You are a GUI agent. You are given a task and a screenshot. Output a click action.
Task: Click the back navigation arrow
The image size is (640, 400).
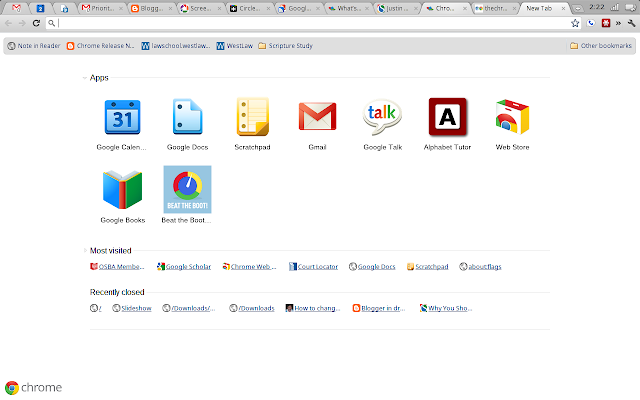pyautogui.click(x=9, y=23)
